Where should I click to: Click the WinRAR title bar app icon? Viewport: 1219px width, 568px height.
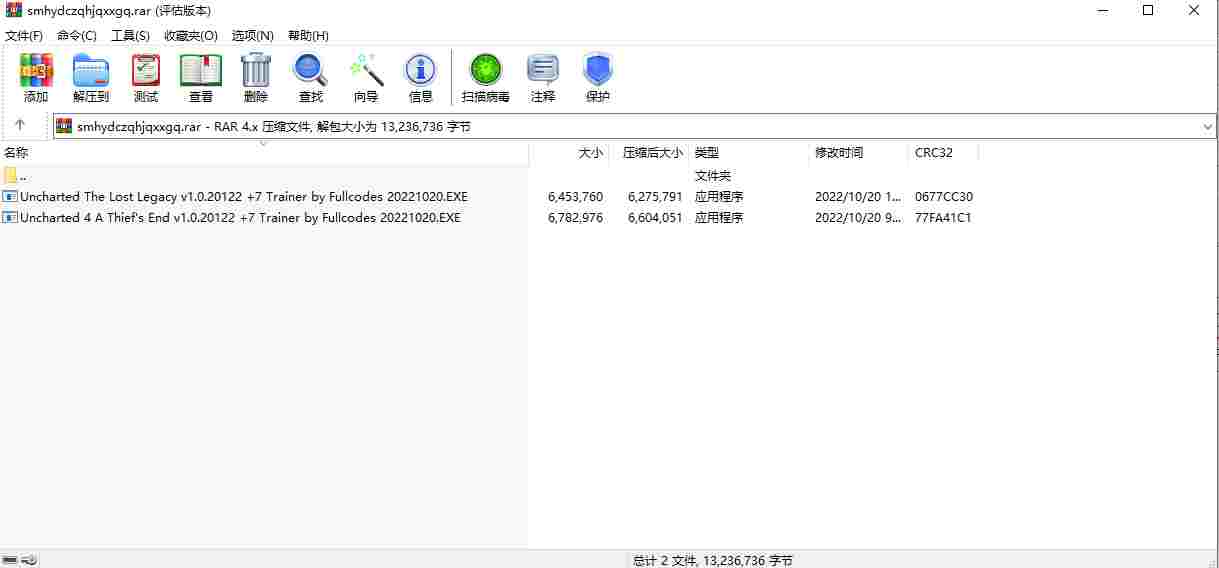point(14,10)
